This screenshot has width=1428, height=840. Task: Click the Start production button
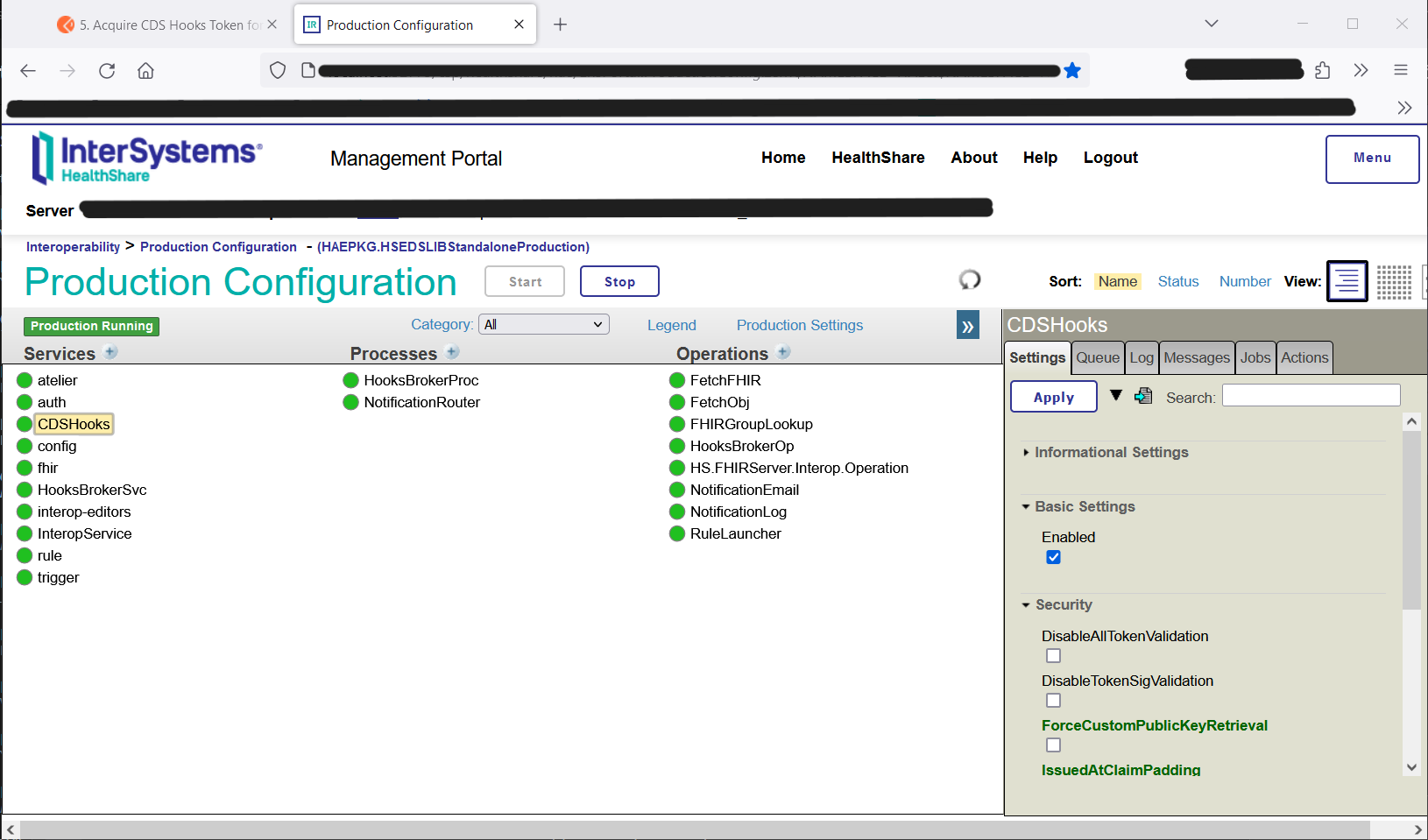tap(525, 281)
